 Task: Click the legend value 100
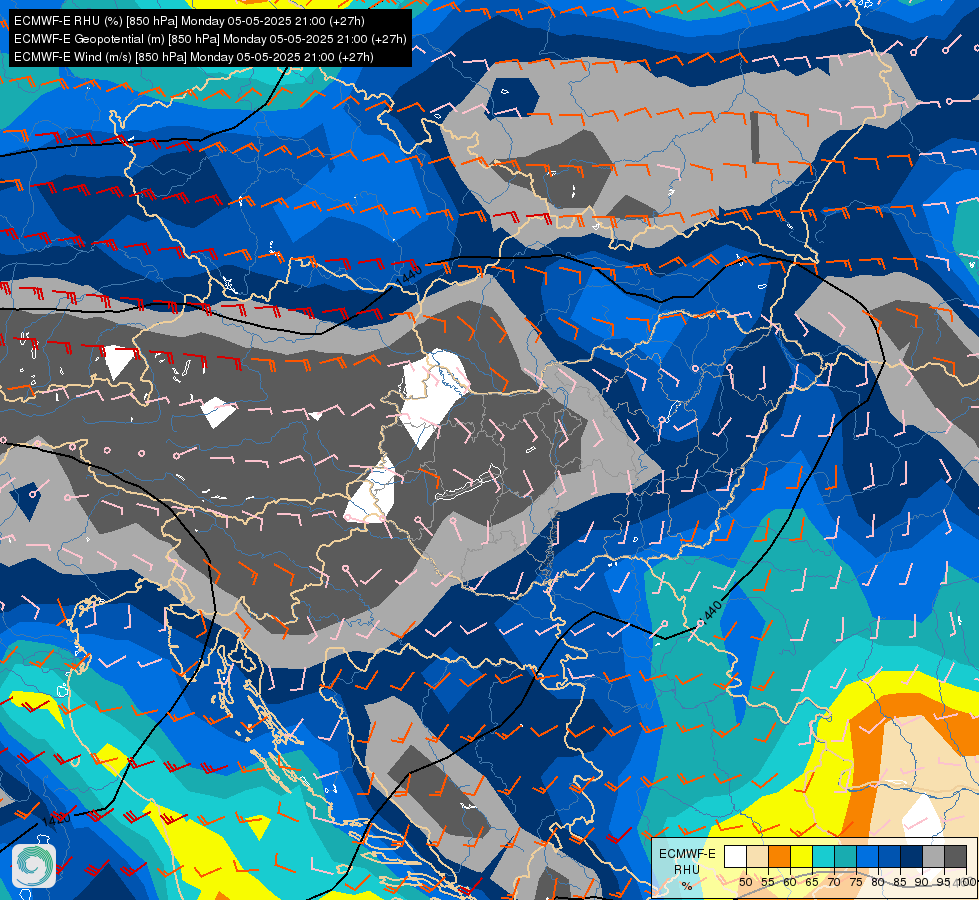pyautogui.click(x=967, y=882)
